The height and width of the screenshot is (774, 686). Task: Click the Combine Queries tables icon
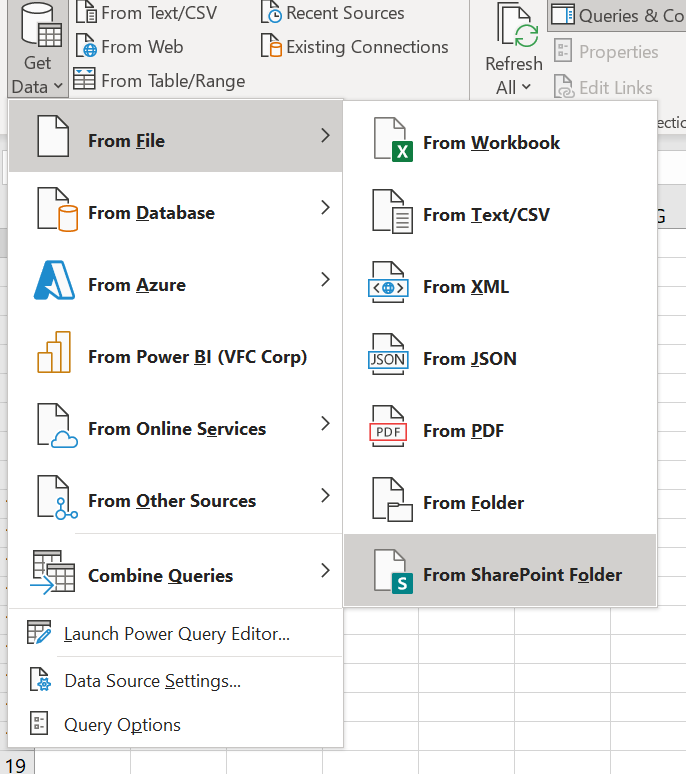point(52,572)
